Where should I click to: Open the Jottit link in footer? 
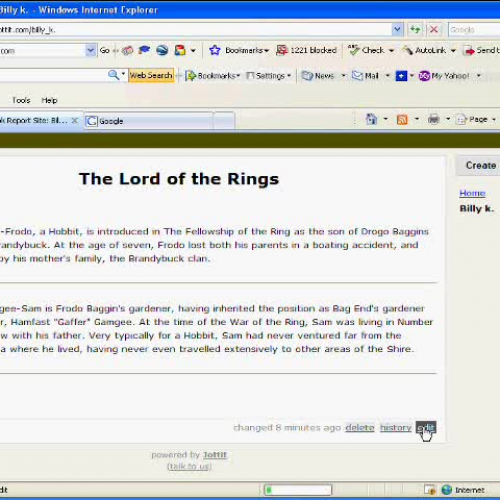pyautogui.click(x=215, y=455)
